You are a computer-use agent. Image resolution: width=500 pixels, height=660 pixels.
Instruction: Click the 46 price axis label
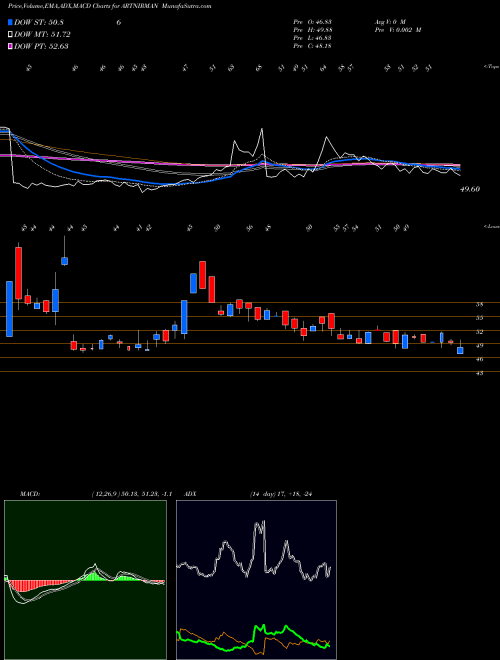click(x=479, y=359)
